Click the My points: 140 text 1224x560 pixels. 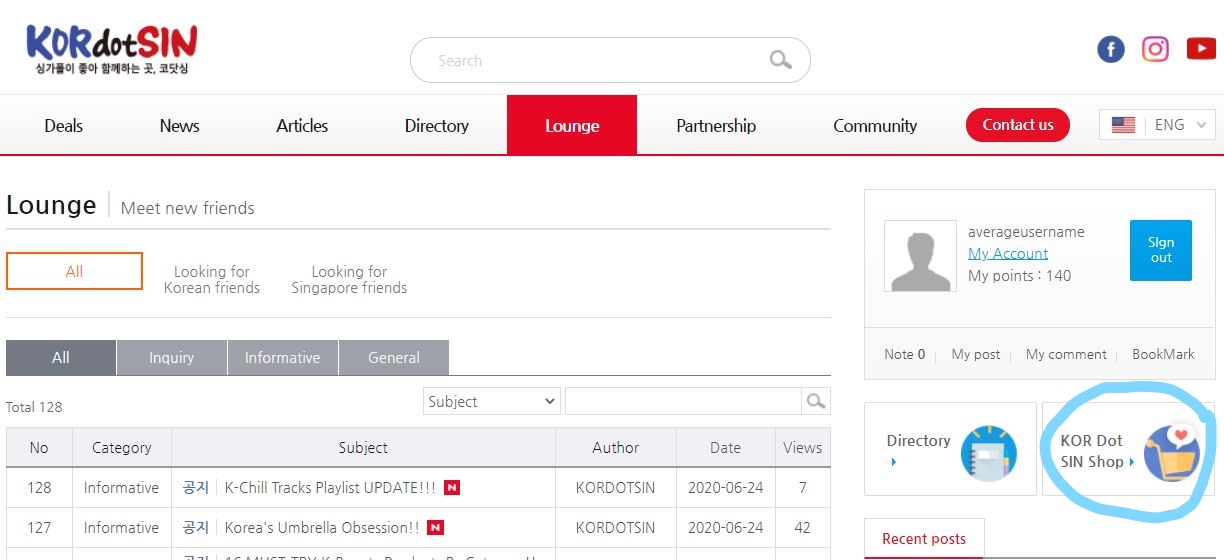tap(1019, 276)
